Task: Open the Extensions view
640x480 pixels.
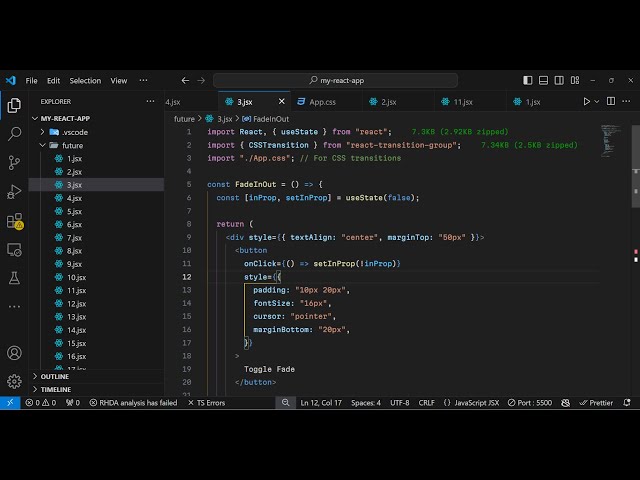Action: click(14, 220)
